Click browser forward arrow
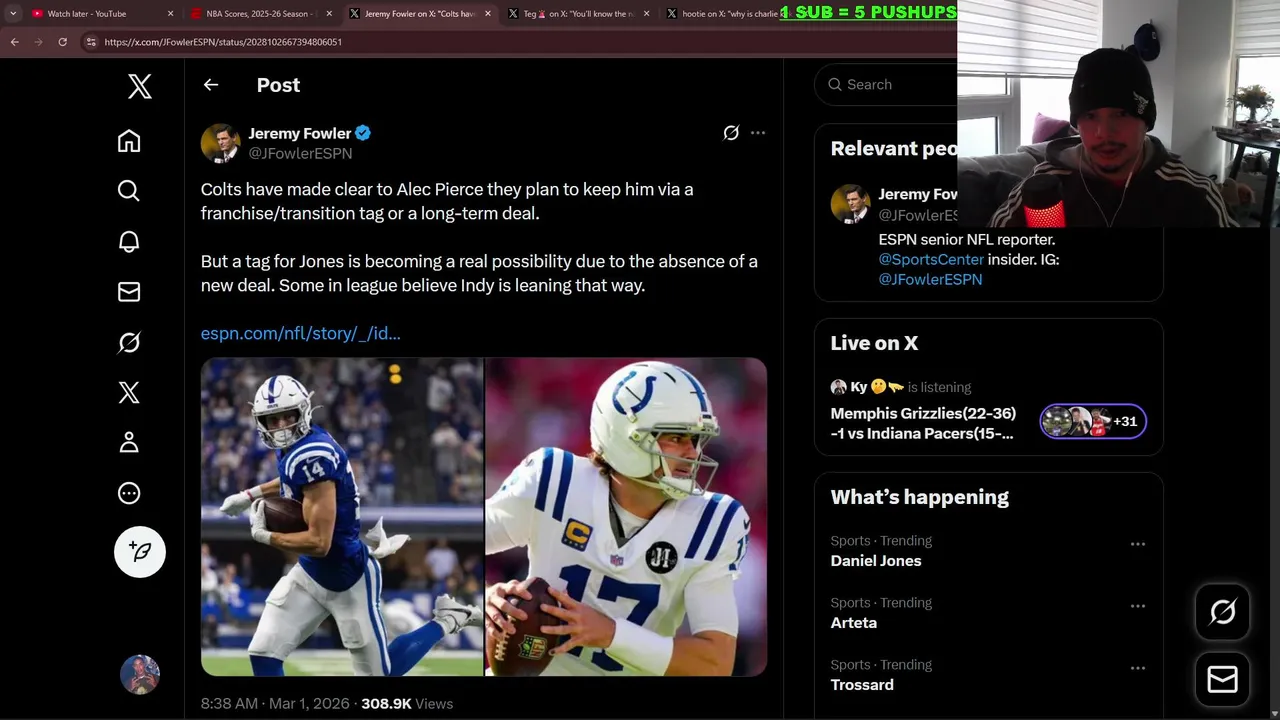 click(x=38, y=42)
